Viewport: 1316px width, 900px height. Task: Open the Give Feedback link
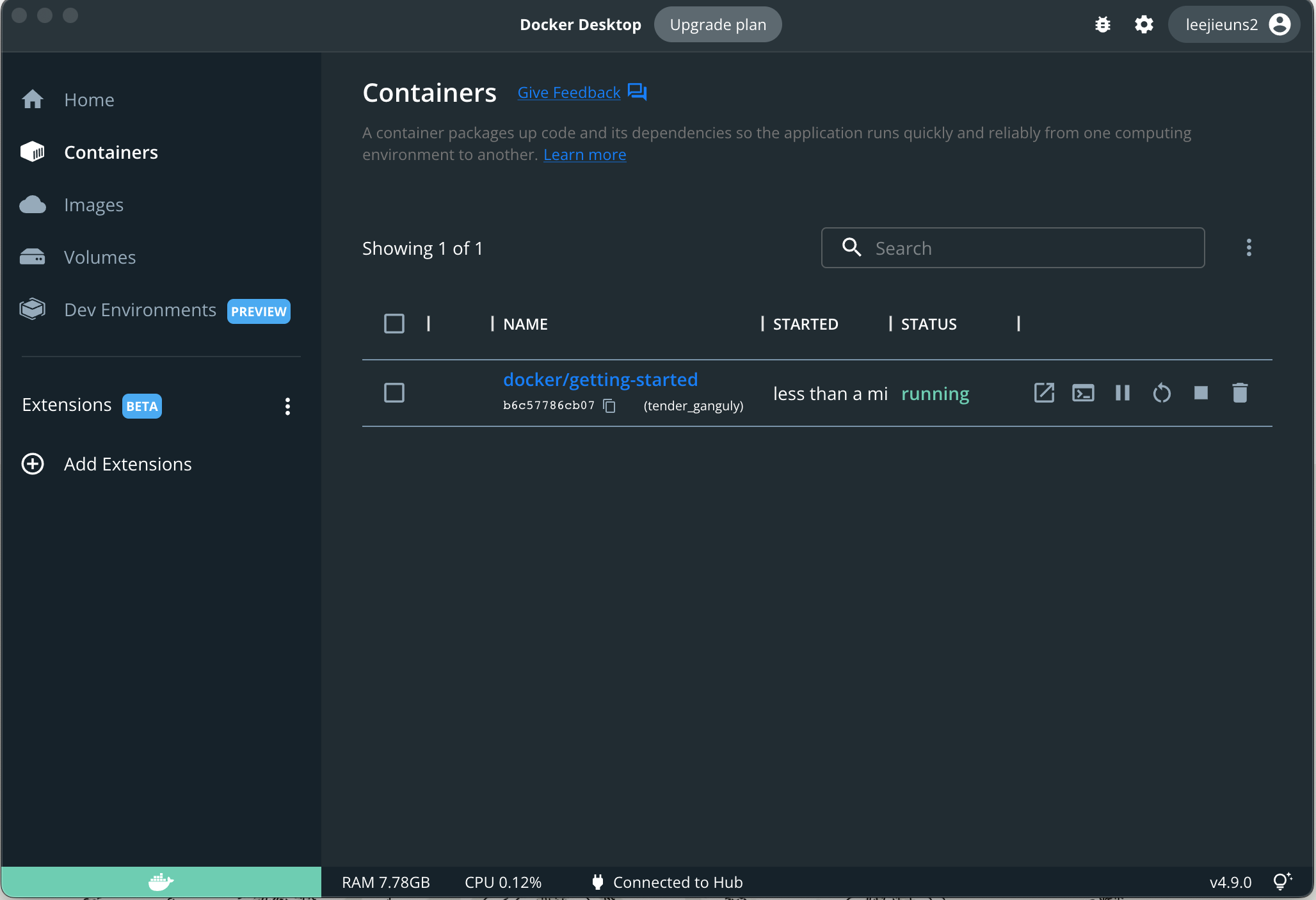pos(569,93)
